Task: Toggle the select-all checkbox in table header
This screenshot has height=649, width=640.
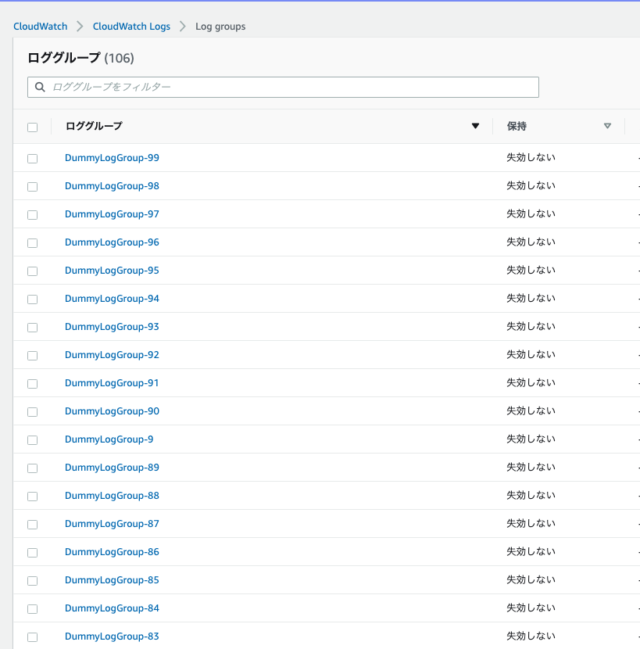Action: tap(32, 127)
